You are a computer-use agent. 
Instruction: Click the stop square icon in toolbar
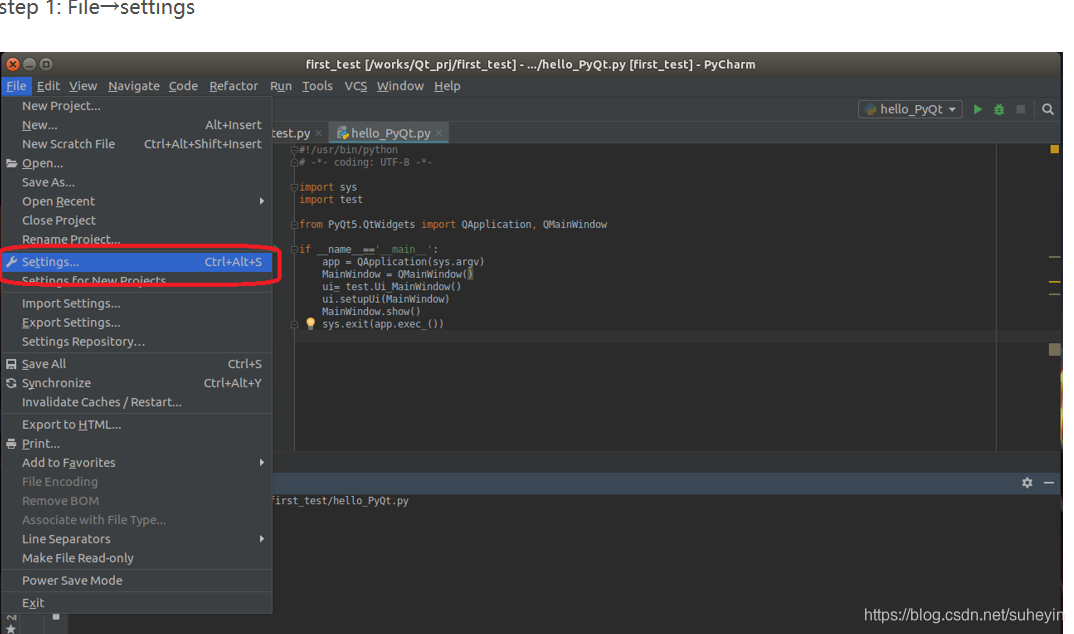[x=1021, y=109]
